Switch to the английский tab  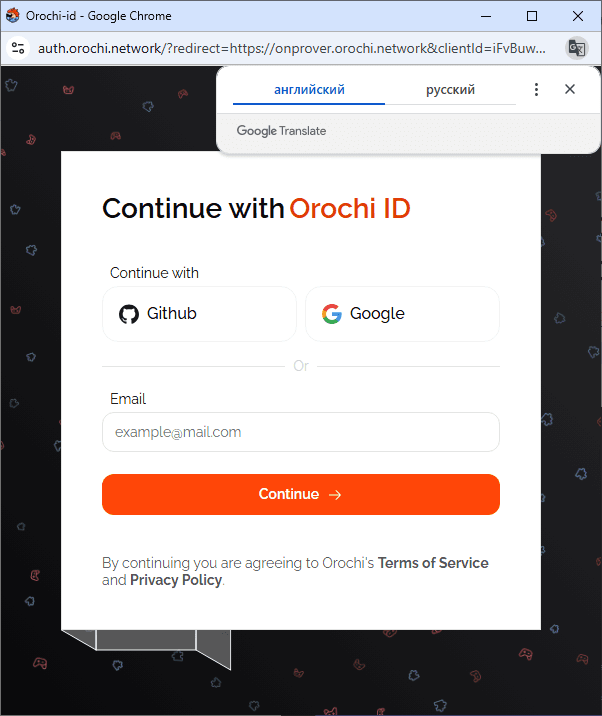tap(309, 90)
